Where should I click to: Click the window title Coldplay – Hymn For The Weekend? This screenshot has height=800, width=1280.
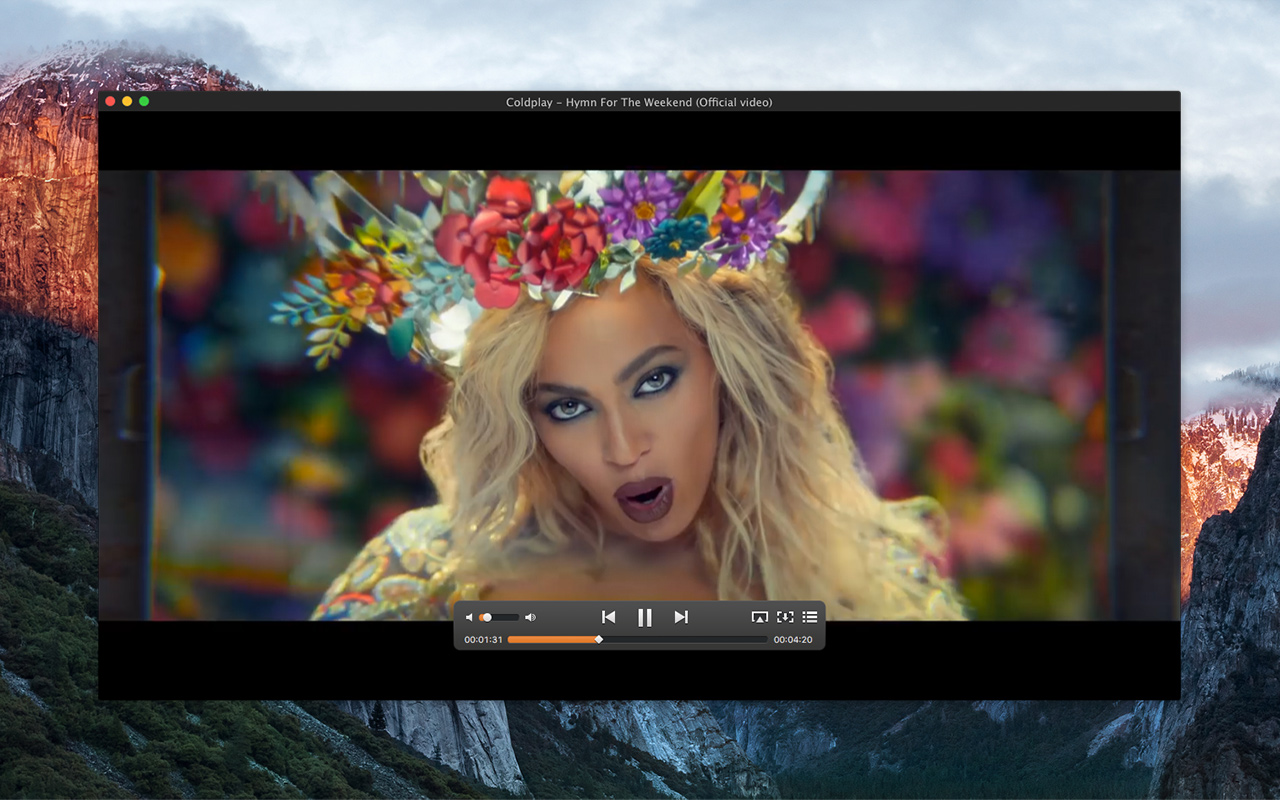639,102
